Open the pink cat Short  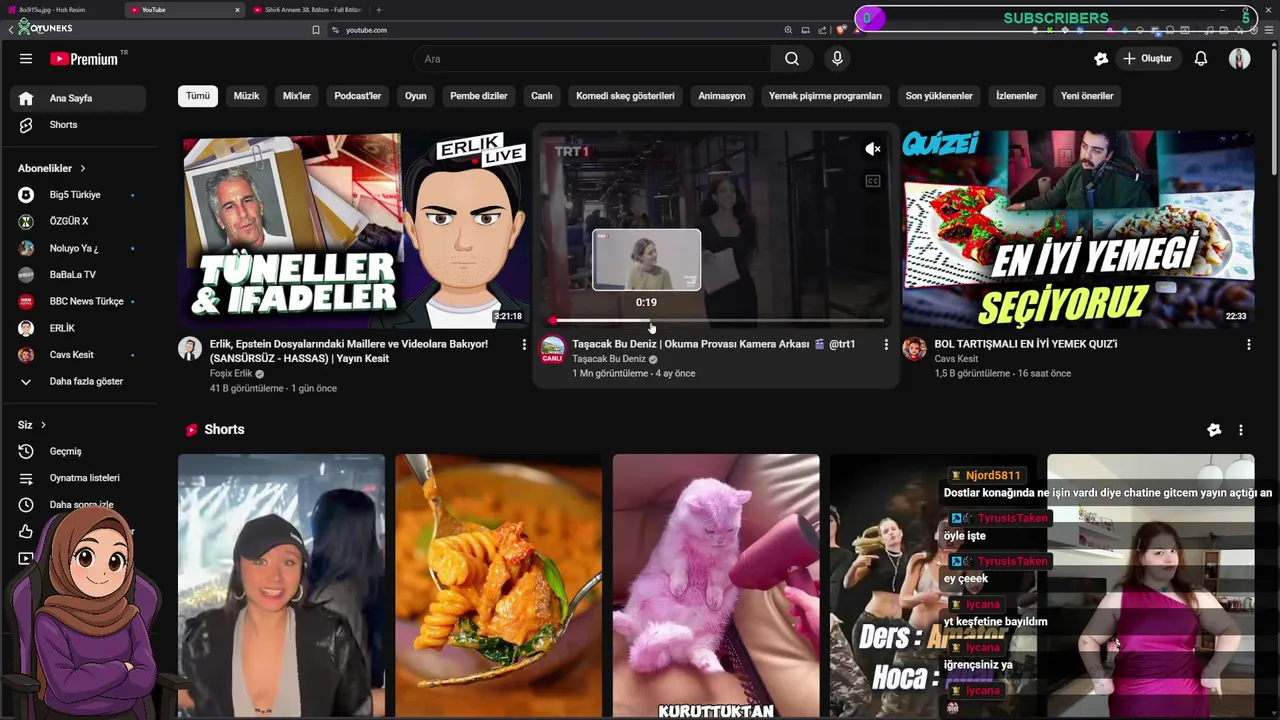pyautogui.click(x=716, y=586)
